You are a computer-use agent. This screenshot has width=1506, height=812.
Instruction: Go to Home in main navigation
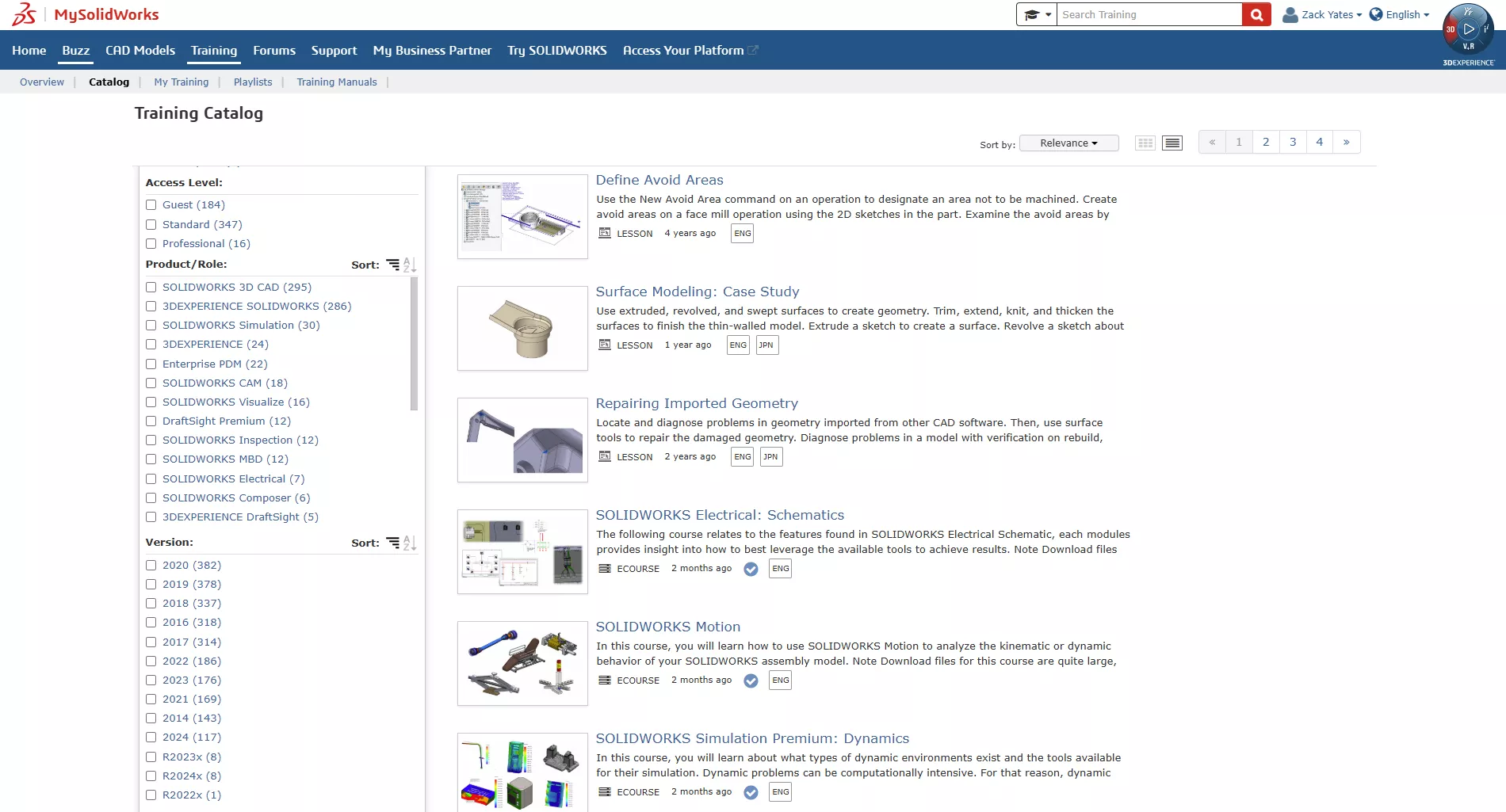point(29,50)
